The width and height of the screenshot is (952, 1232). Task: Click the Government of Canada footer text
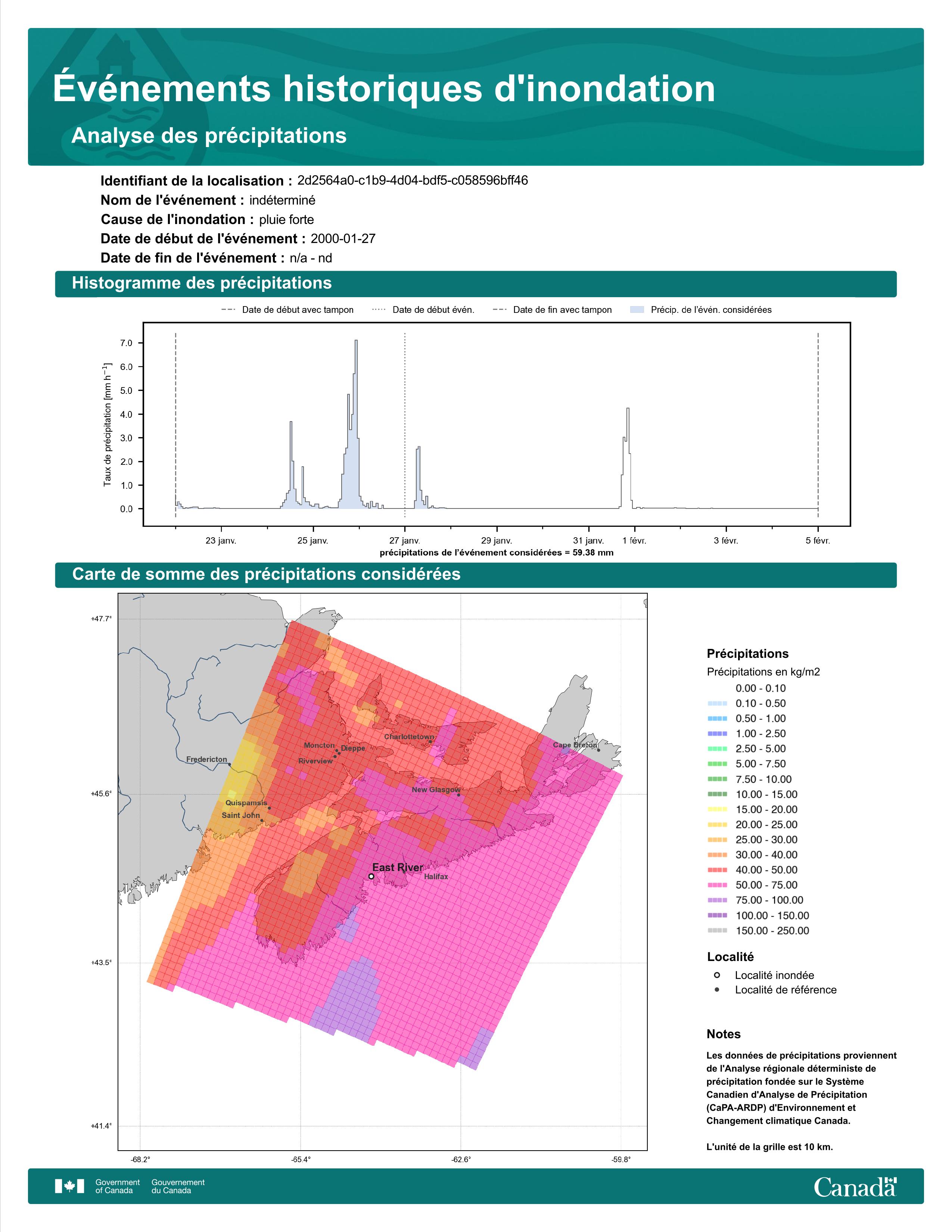pos(117,1186)
